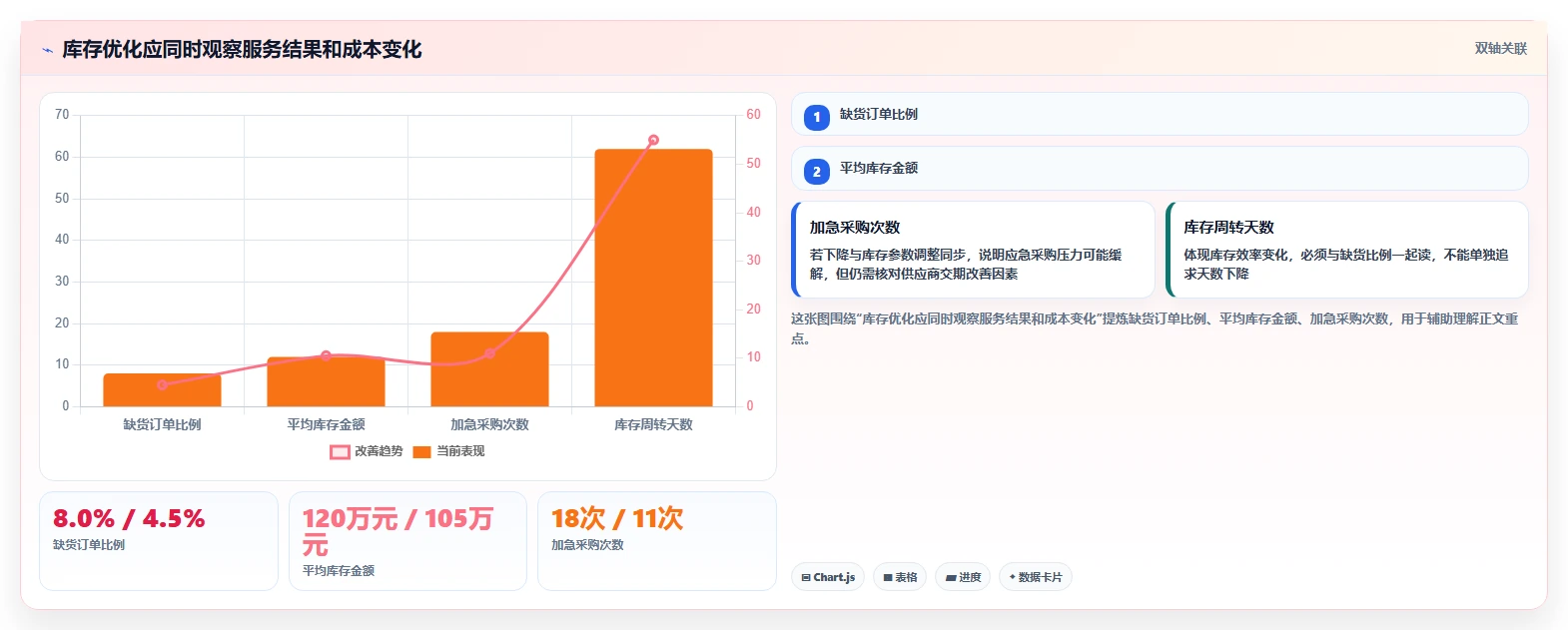This screenshot has width=1568, height=630.
Task: Open the 库存周转天数 info card
Action: pyautogui.click(x=1346, y=250)
